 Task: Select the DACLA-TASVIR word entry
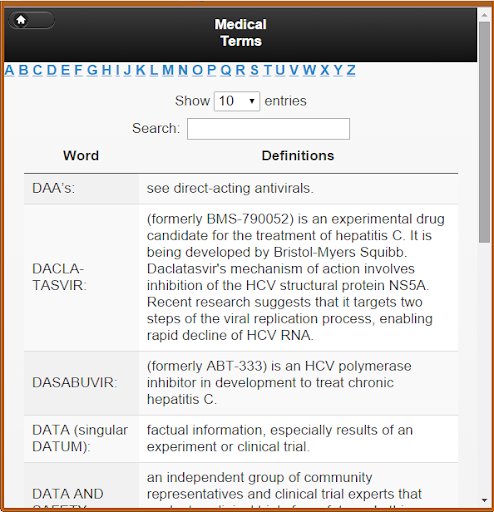click(59, 277)
